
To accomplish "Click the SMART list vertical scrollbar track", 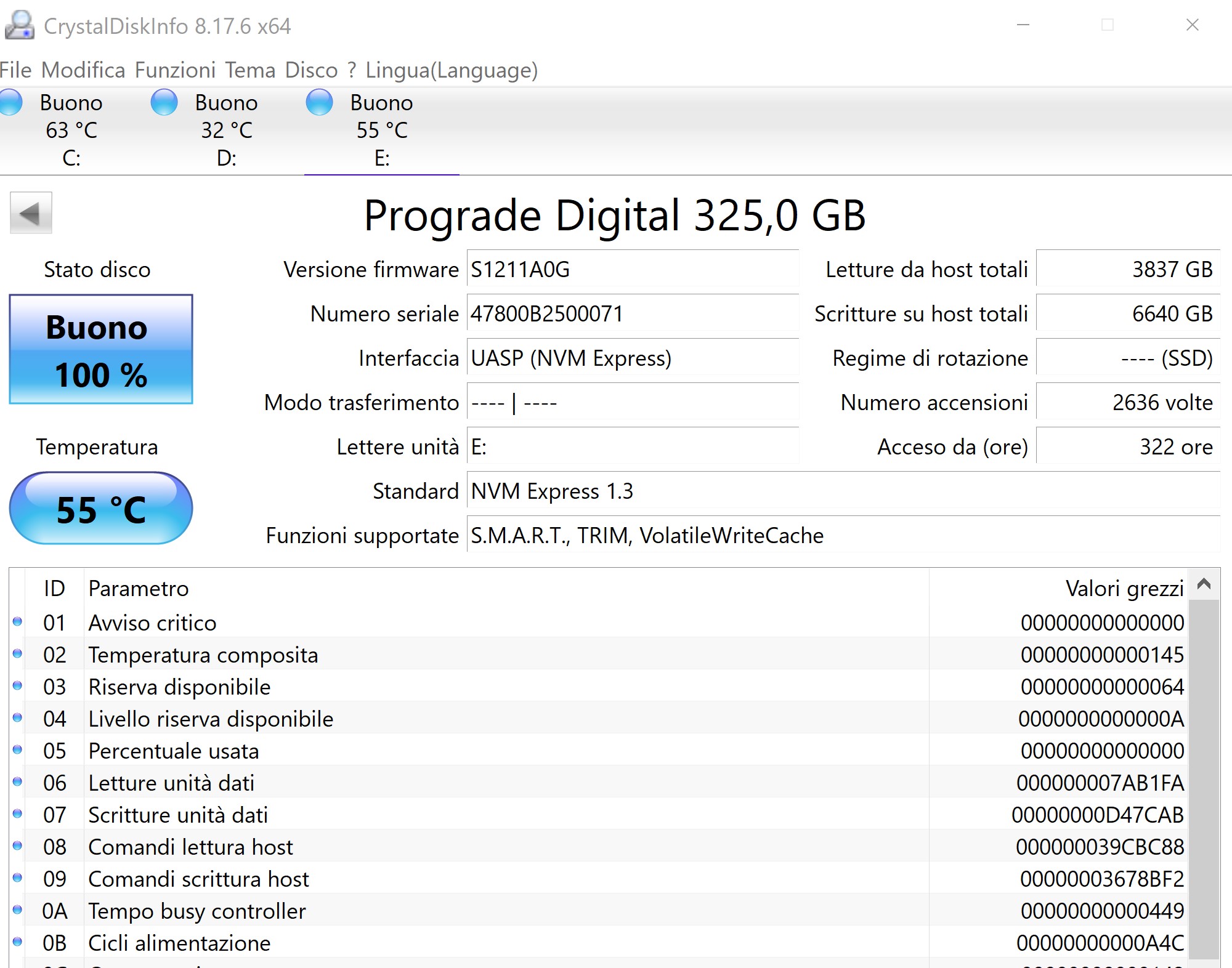I will coord(1204,779).
